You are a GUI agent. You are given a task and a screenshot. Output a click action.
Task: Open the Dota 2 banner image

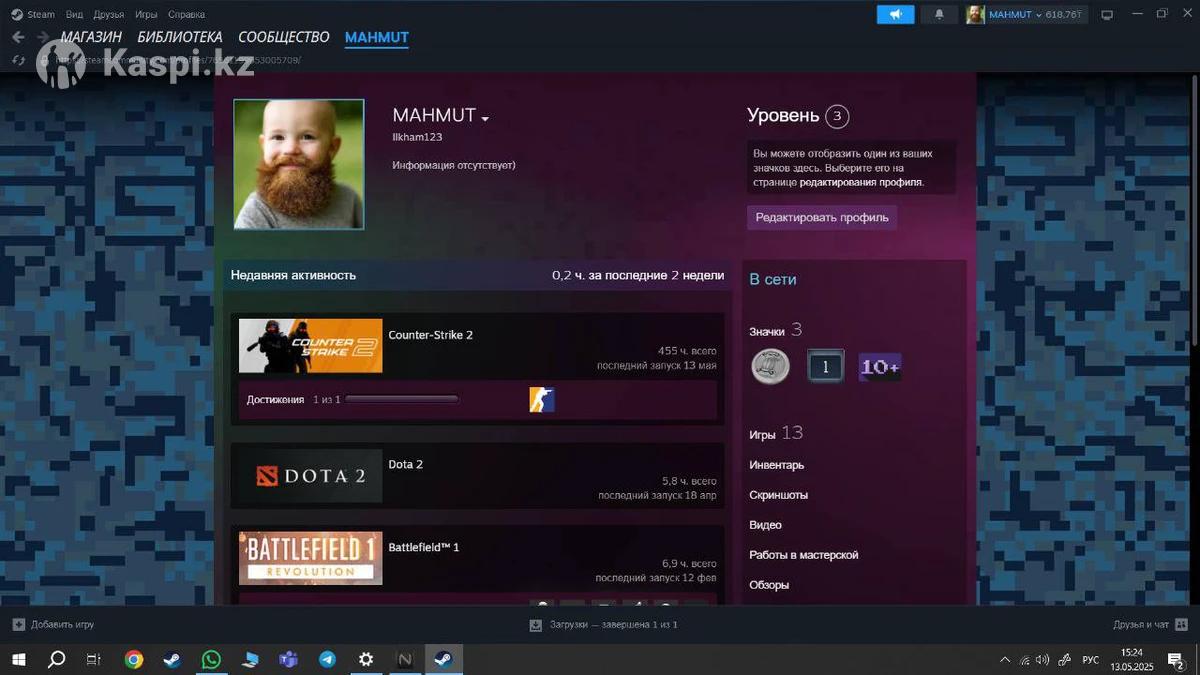pyautogui.click(x=310, y=476)
